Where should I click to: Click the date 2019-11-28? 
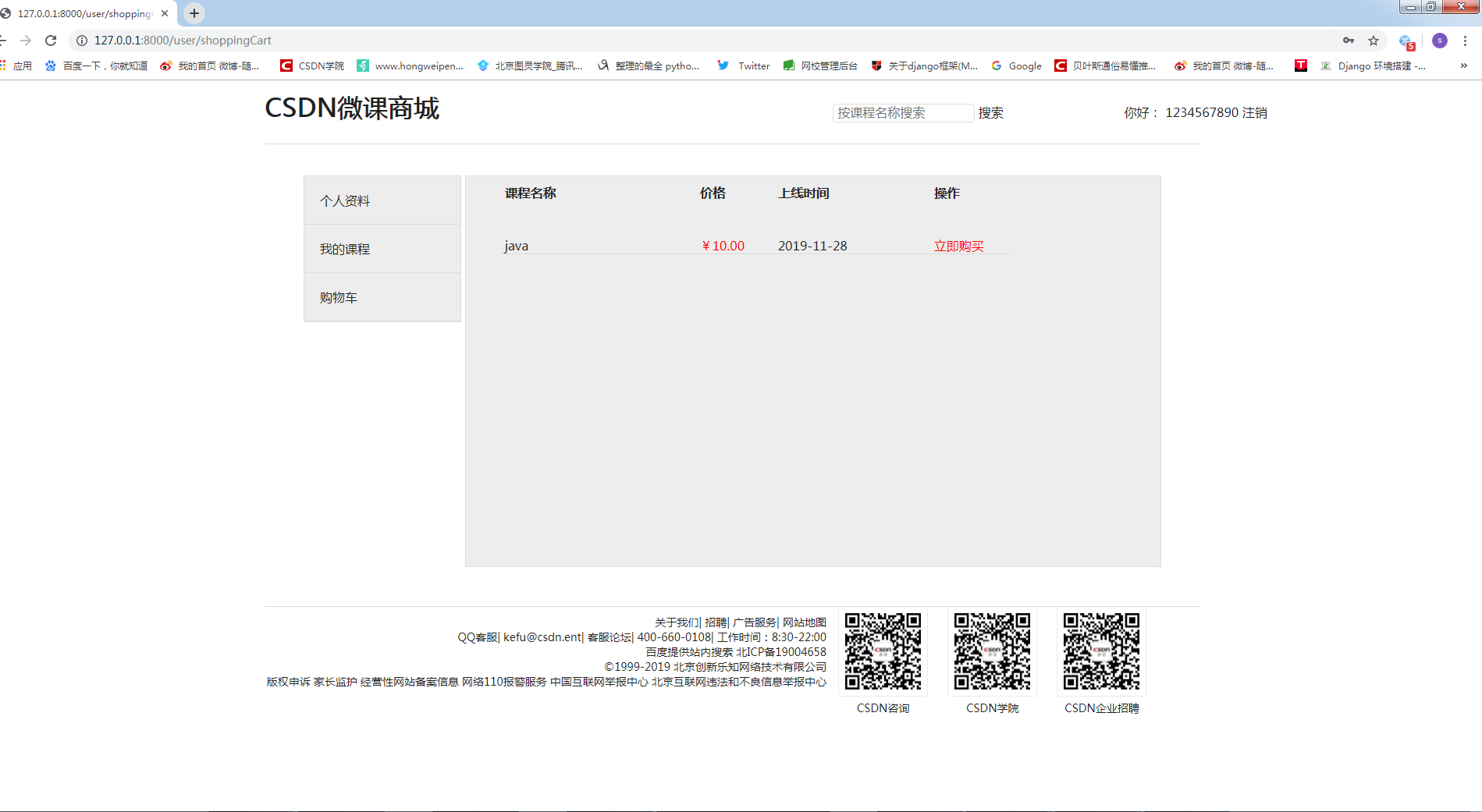tap(812, 246)
